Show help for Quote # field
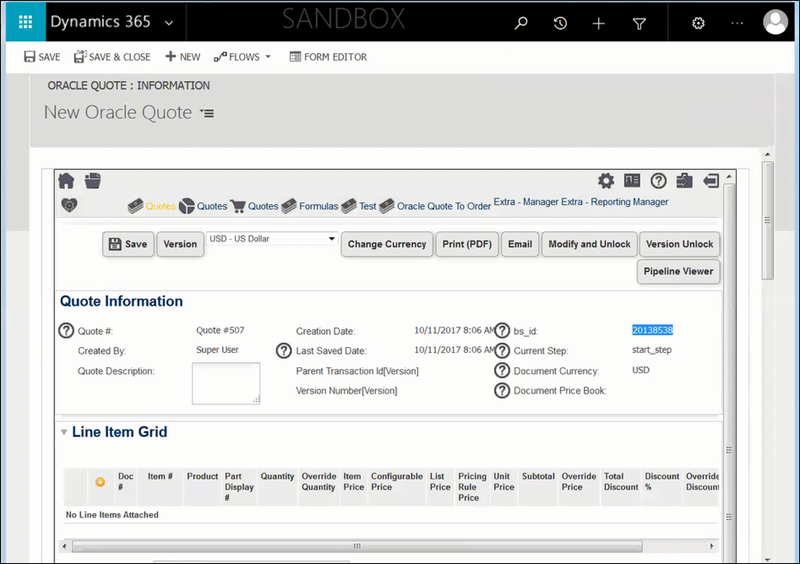This screenshot has height=564, width=800. (x=66, y=331)
